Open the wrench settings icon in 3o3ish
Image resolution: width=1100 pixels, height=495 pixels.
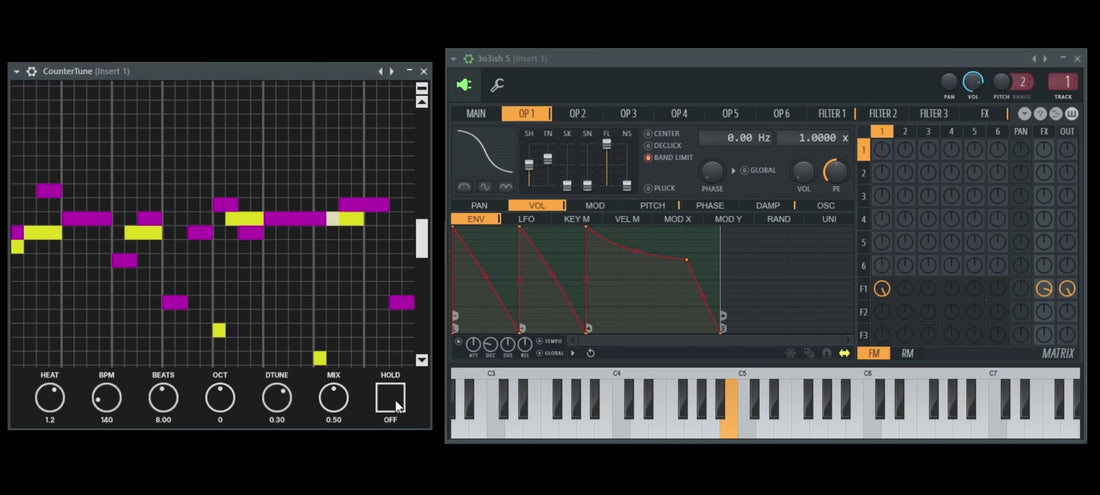(x=497, y=86)
